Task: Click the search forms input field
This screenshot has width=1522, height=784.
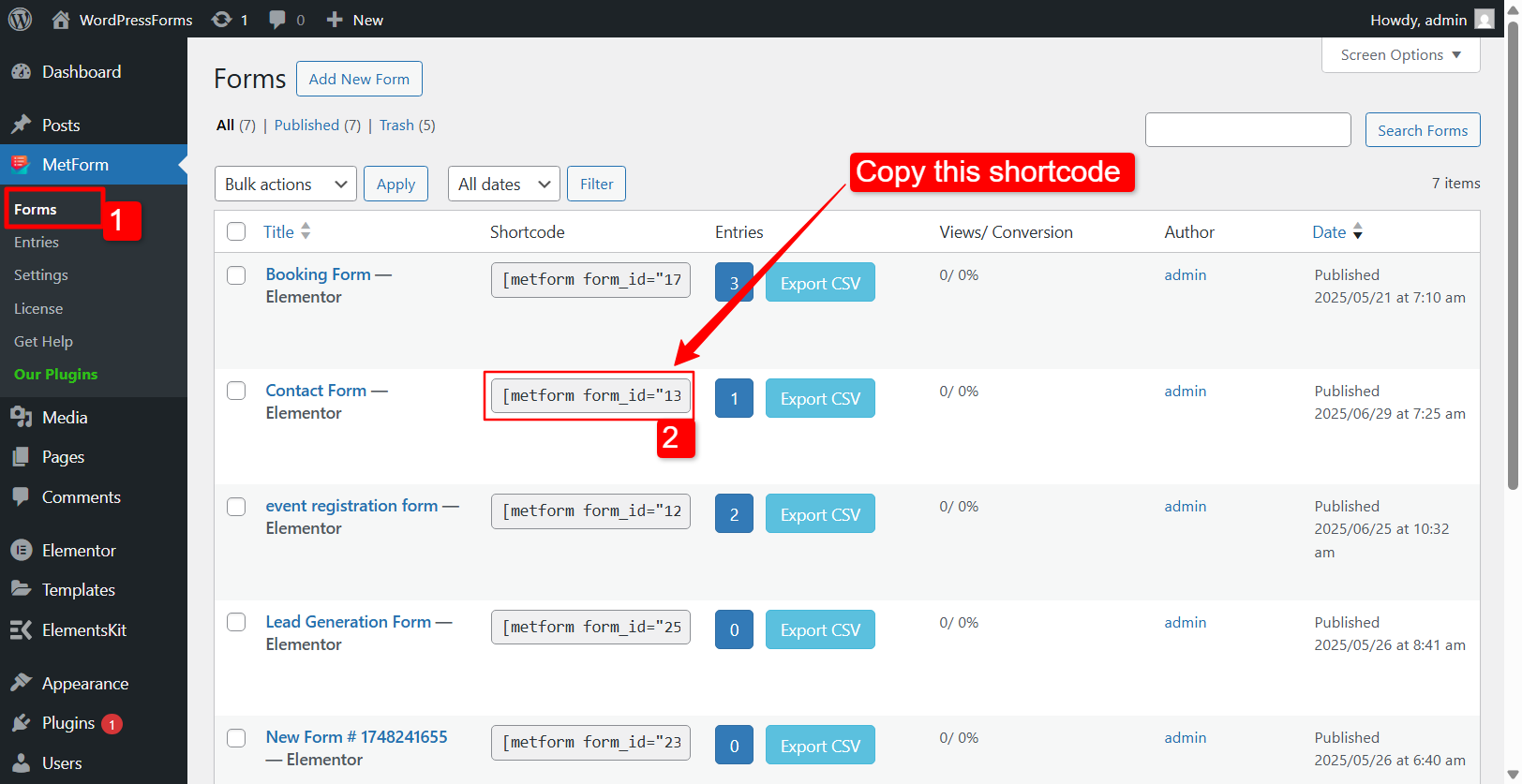Action: 1247,130
